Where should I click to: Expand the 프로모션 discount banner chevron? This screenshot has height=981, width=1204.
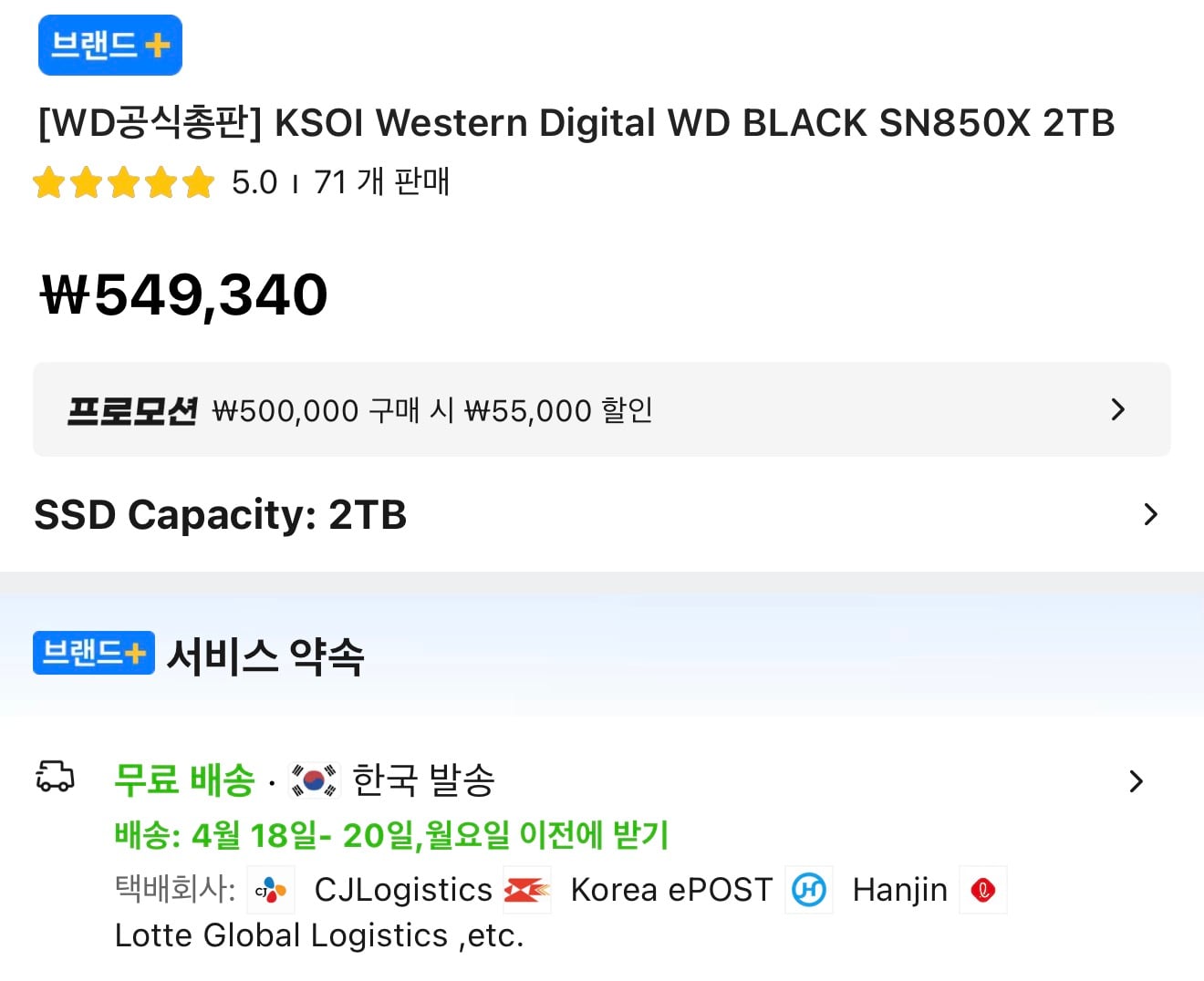(1118, 409)
